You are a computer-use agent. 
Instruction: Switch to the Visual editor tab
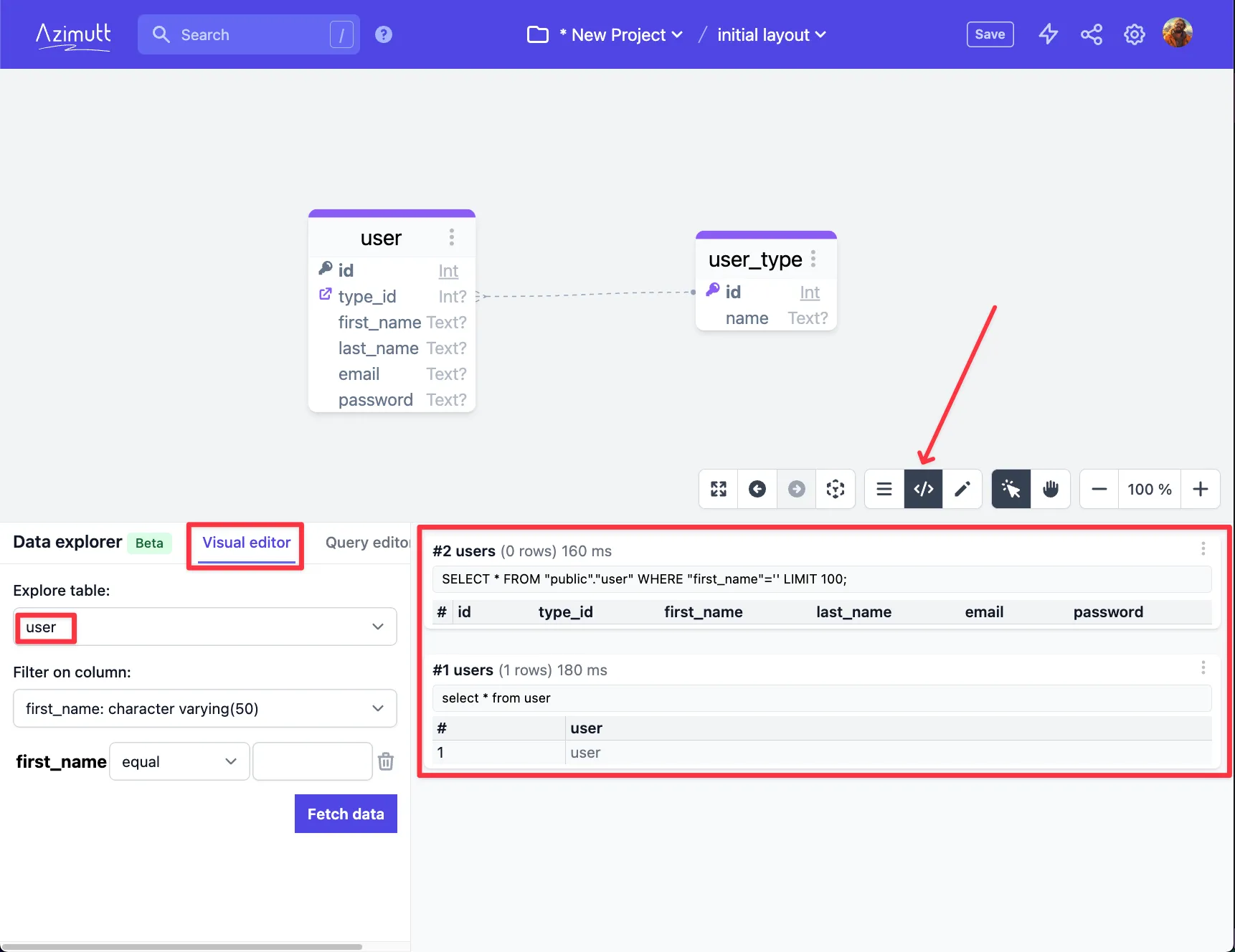coord(246,543)
